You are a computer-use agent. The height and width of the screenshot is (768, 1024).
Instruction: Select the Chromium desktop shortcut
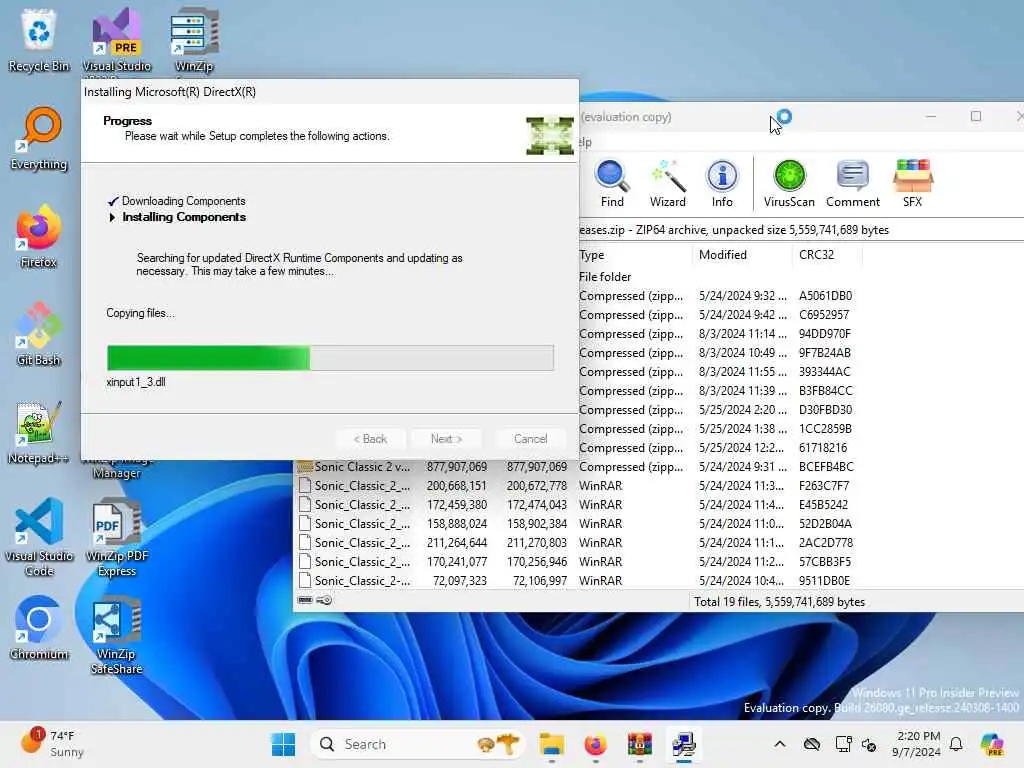click(39, 628)
